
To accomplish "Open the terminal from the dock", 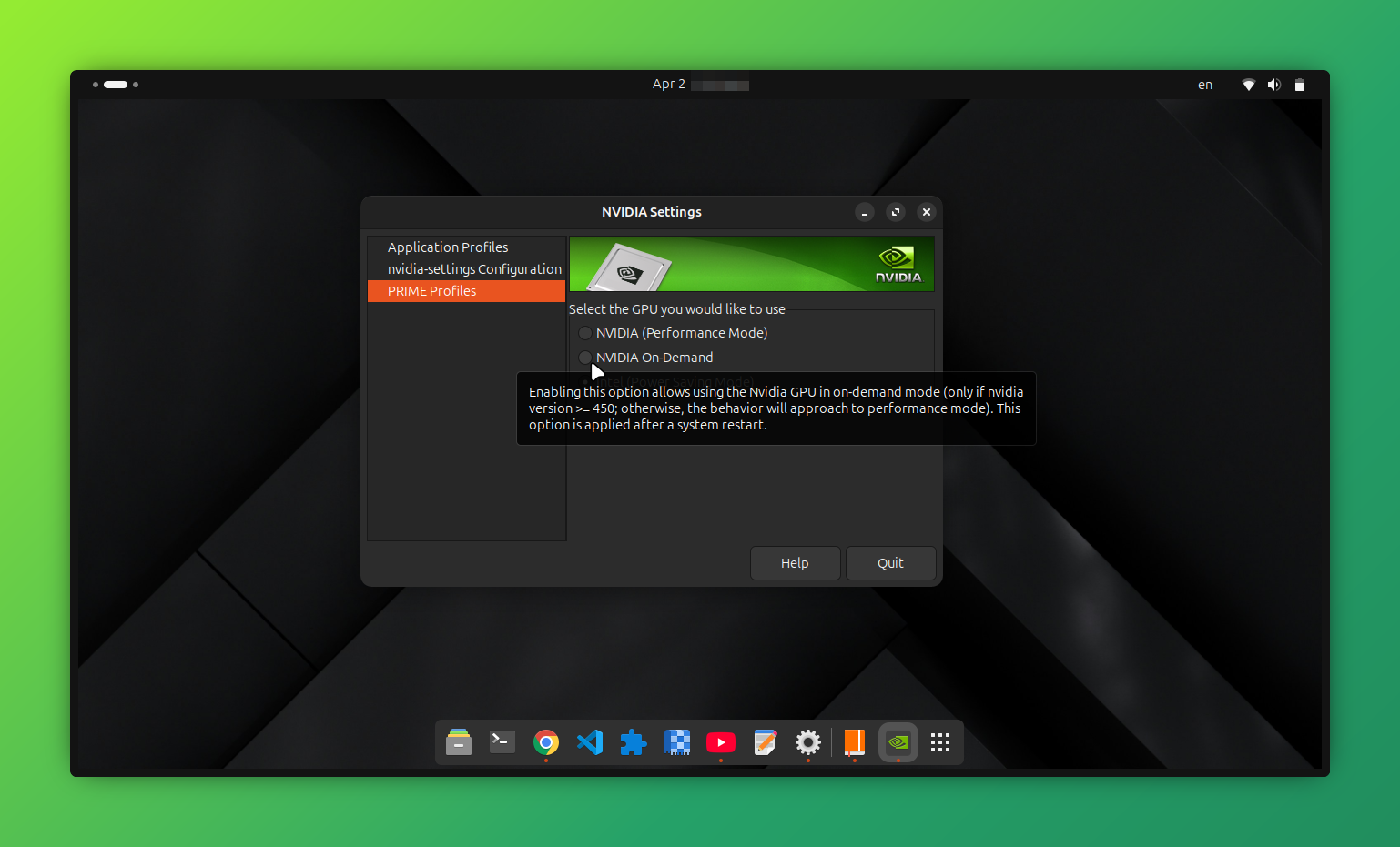I will point(502,742).
